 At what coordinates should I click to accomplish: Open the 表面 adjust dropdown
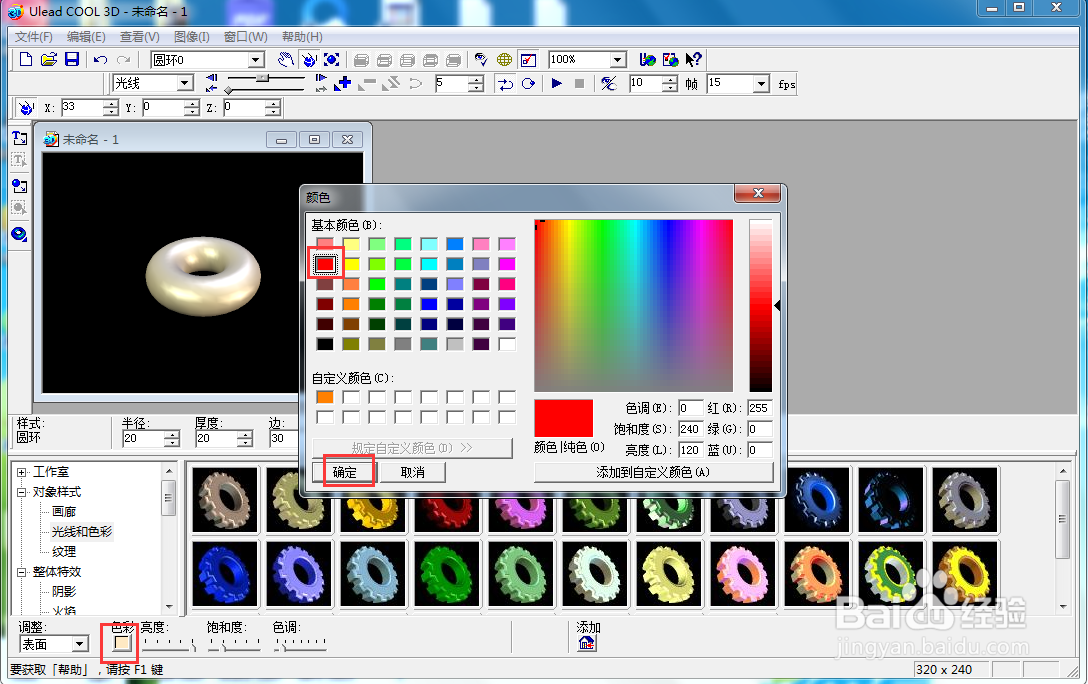[80, 644]
